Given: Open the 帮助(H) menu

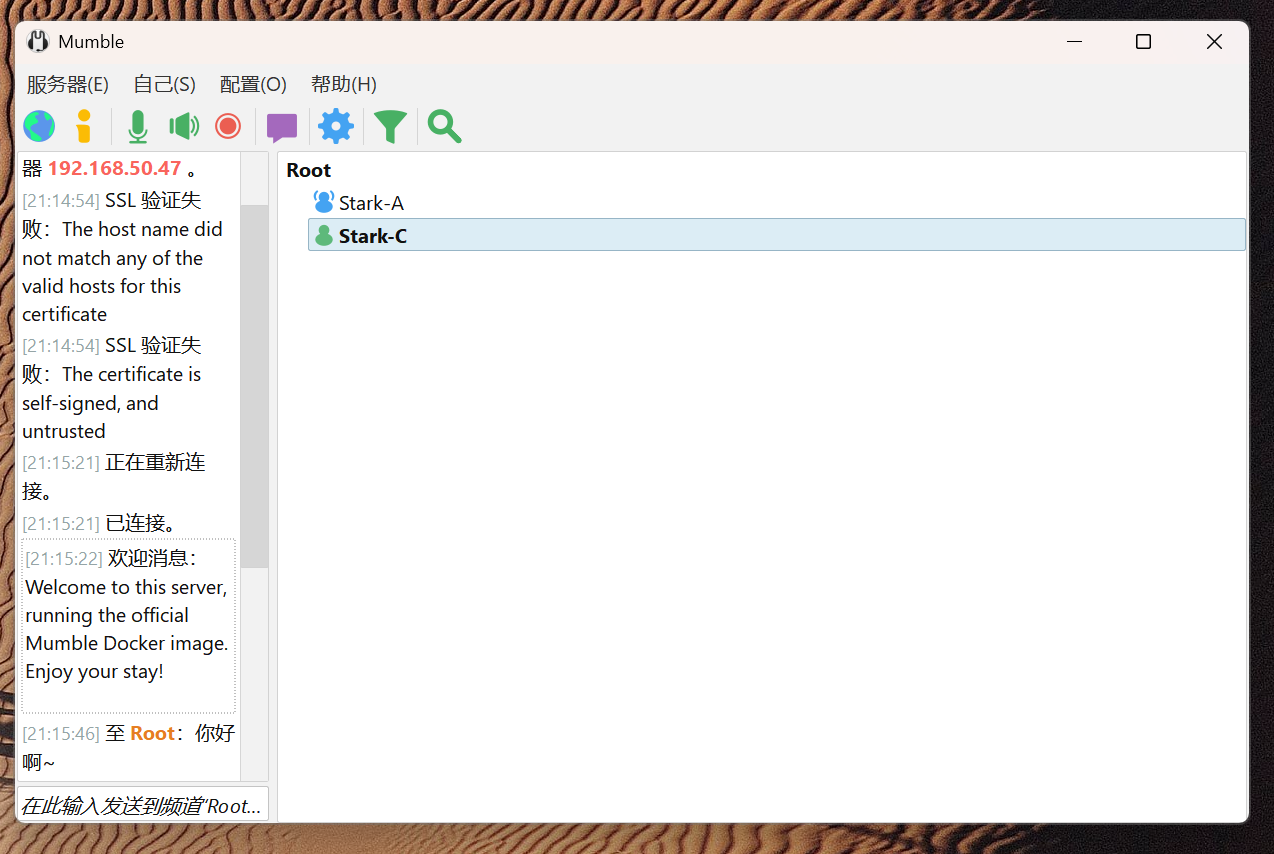Looking at the screenshot, I should tap(343, 84).
